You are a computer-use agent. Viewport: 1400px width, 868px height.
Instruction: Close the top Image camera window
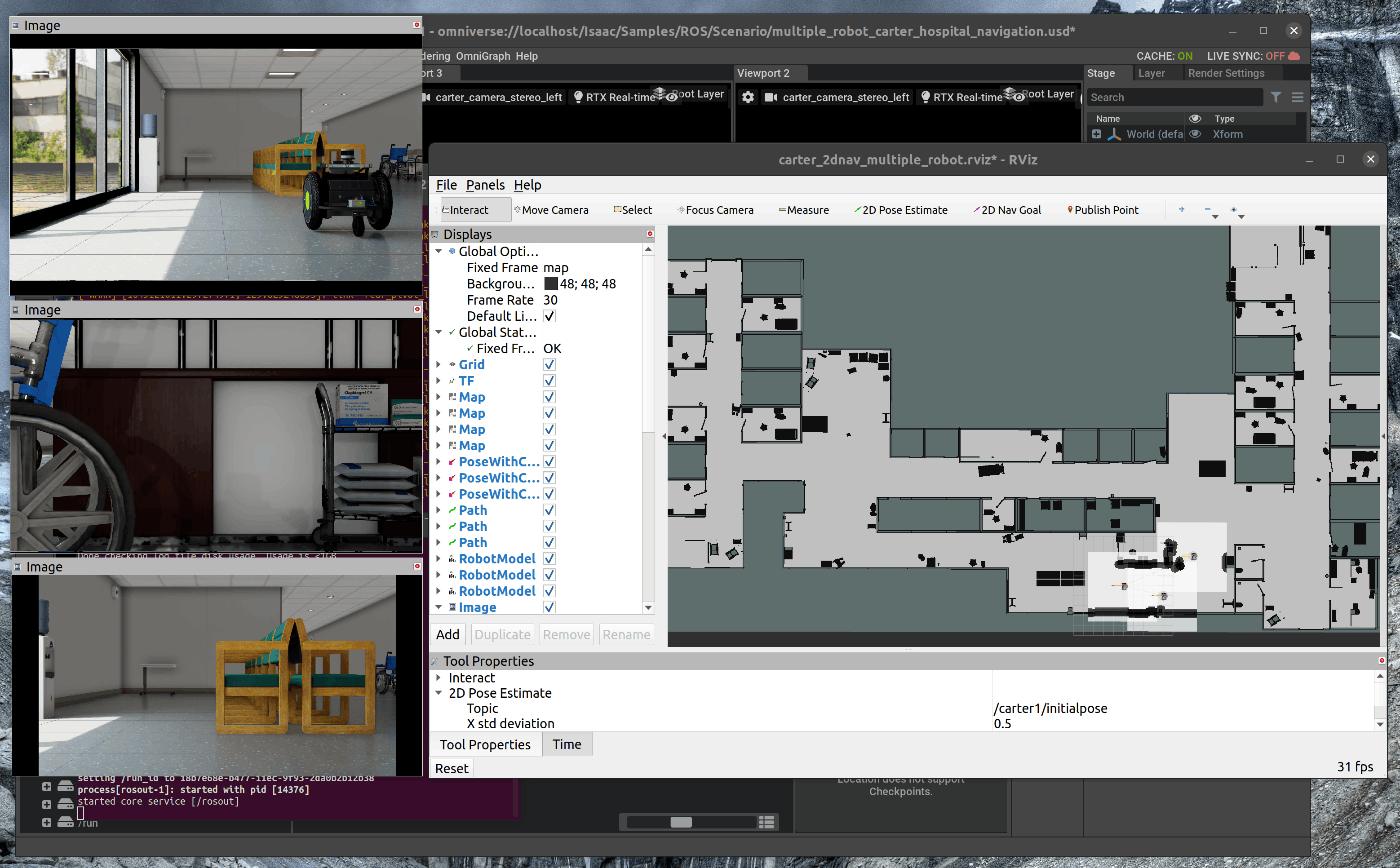tap(417, 25)
